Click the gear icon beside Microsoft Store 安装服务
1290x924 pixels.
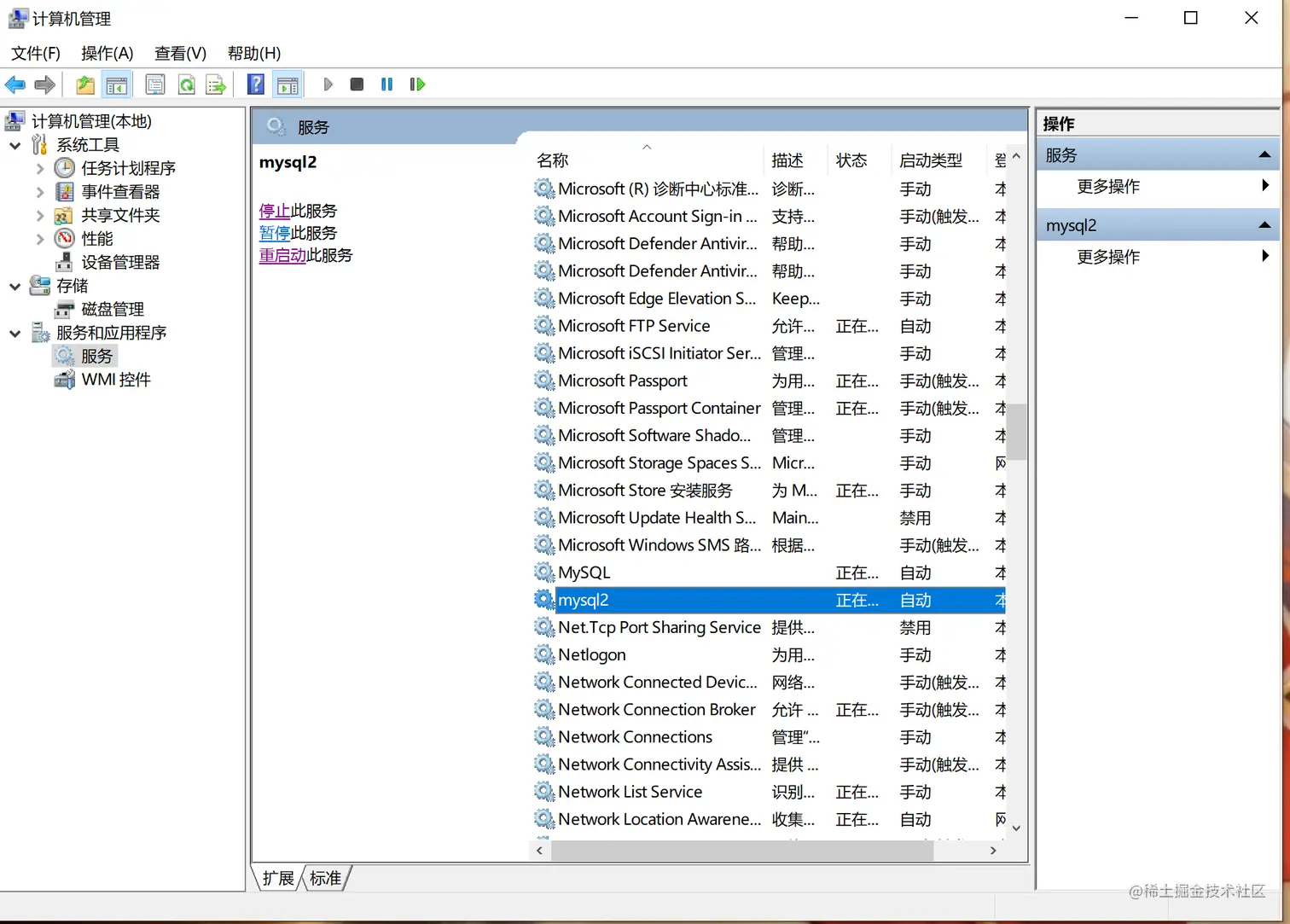click(544, 490)
